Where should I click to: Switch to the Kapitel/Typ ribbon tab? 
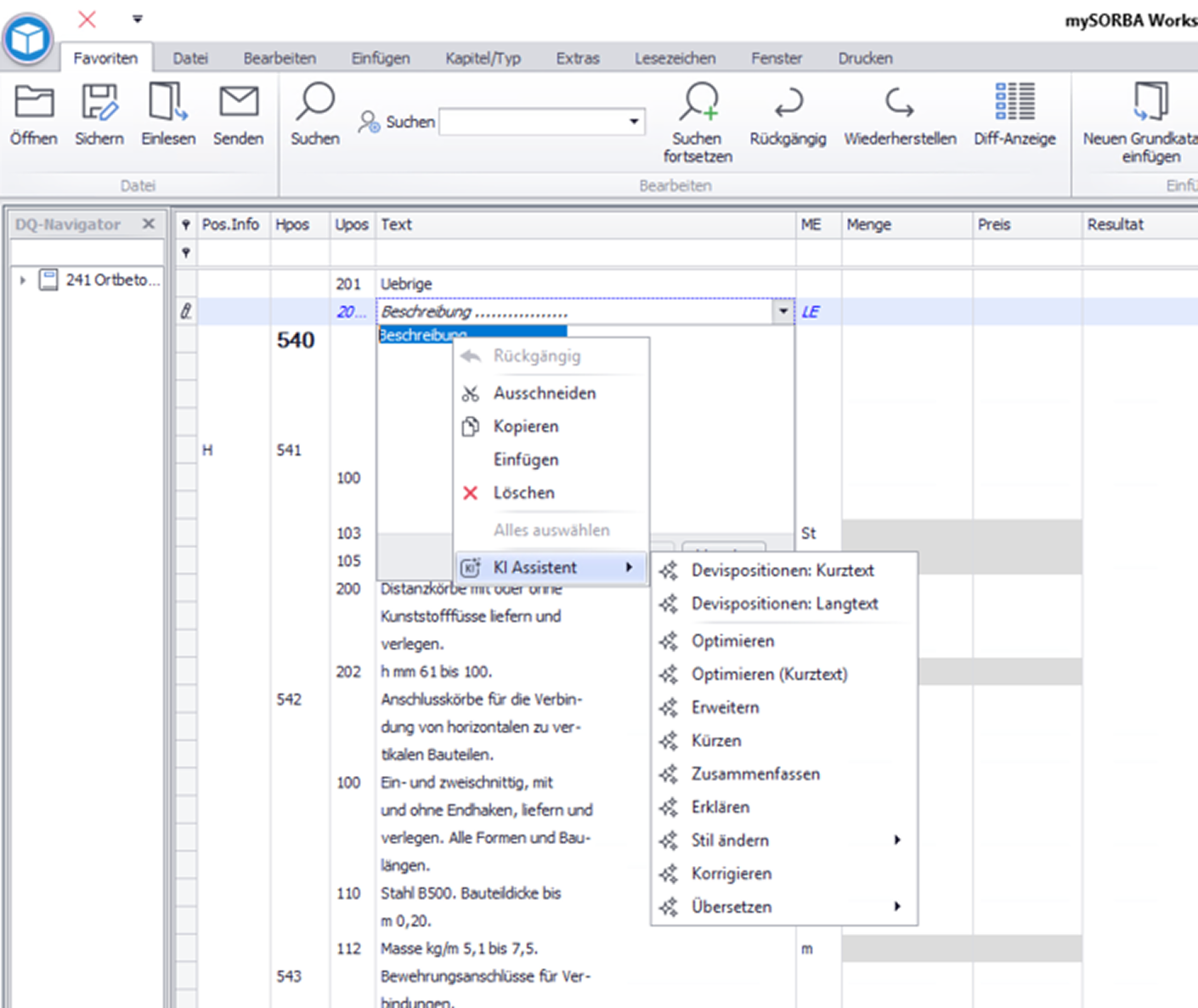click(x=483, y=58)
